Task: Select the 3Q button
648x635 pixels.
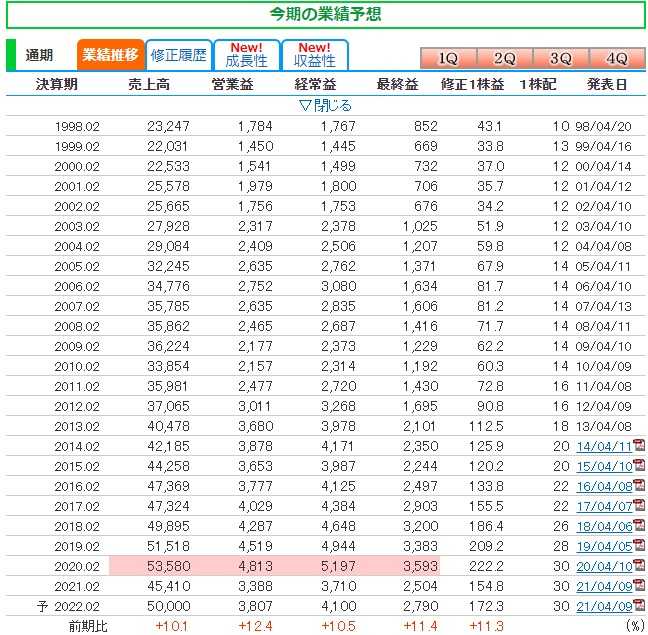Action: (x=560, y=58)
